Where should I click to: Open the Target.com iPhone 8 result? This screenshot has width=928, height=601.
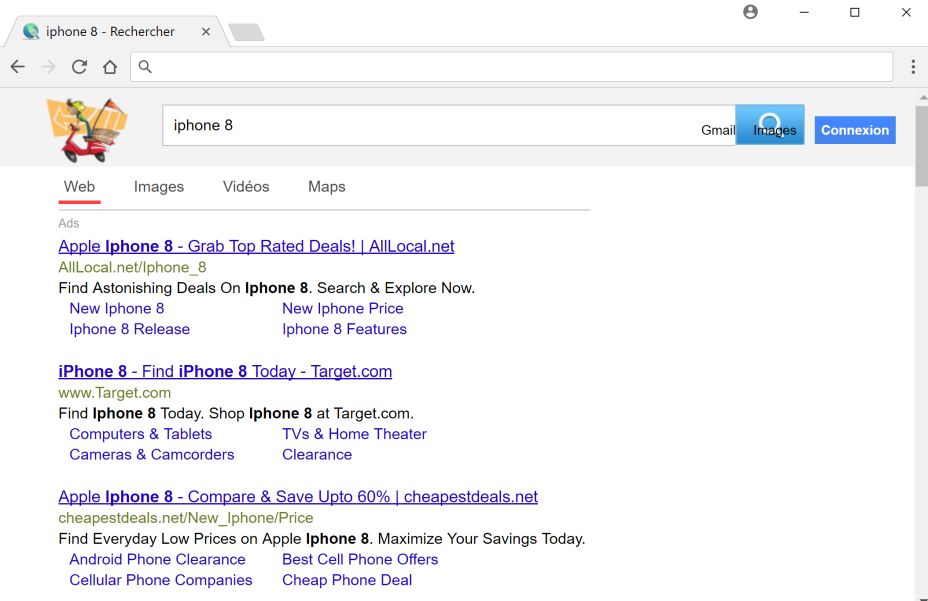225,372
